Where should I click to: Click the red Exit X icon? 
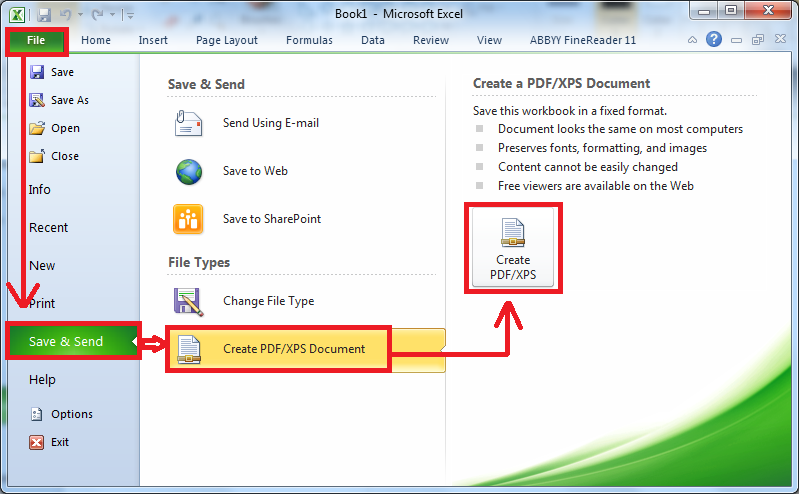[37, 443]
